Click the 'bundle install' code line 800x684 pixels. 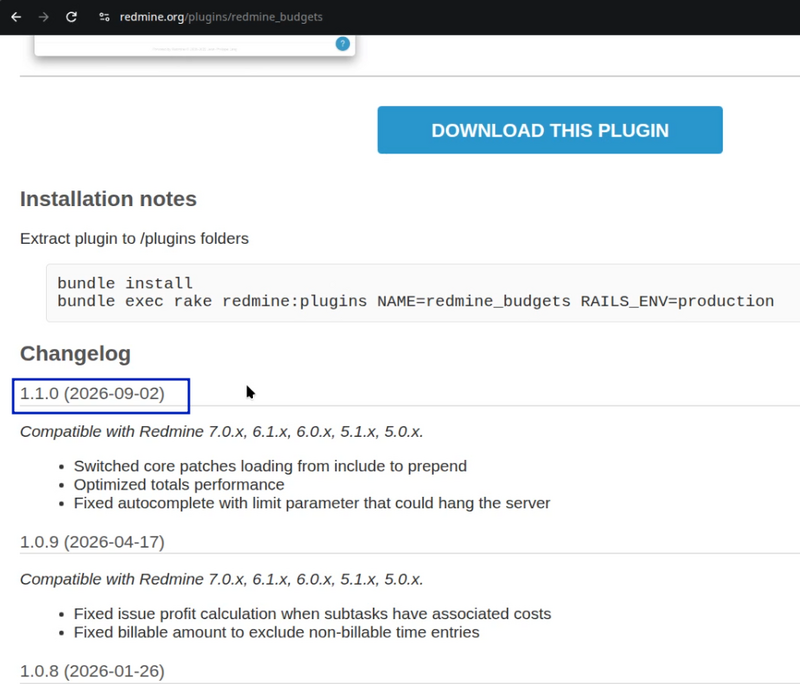pyautogui.click(x=125, y=283)
